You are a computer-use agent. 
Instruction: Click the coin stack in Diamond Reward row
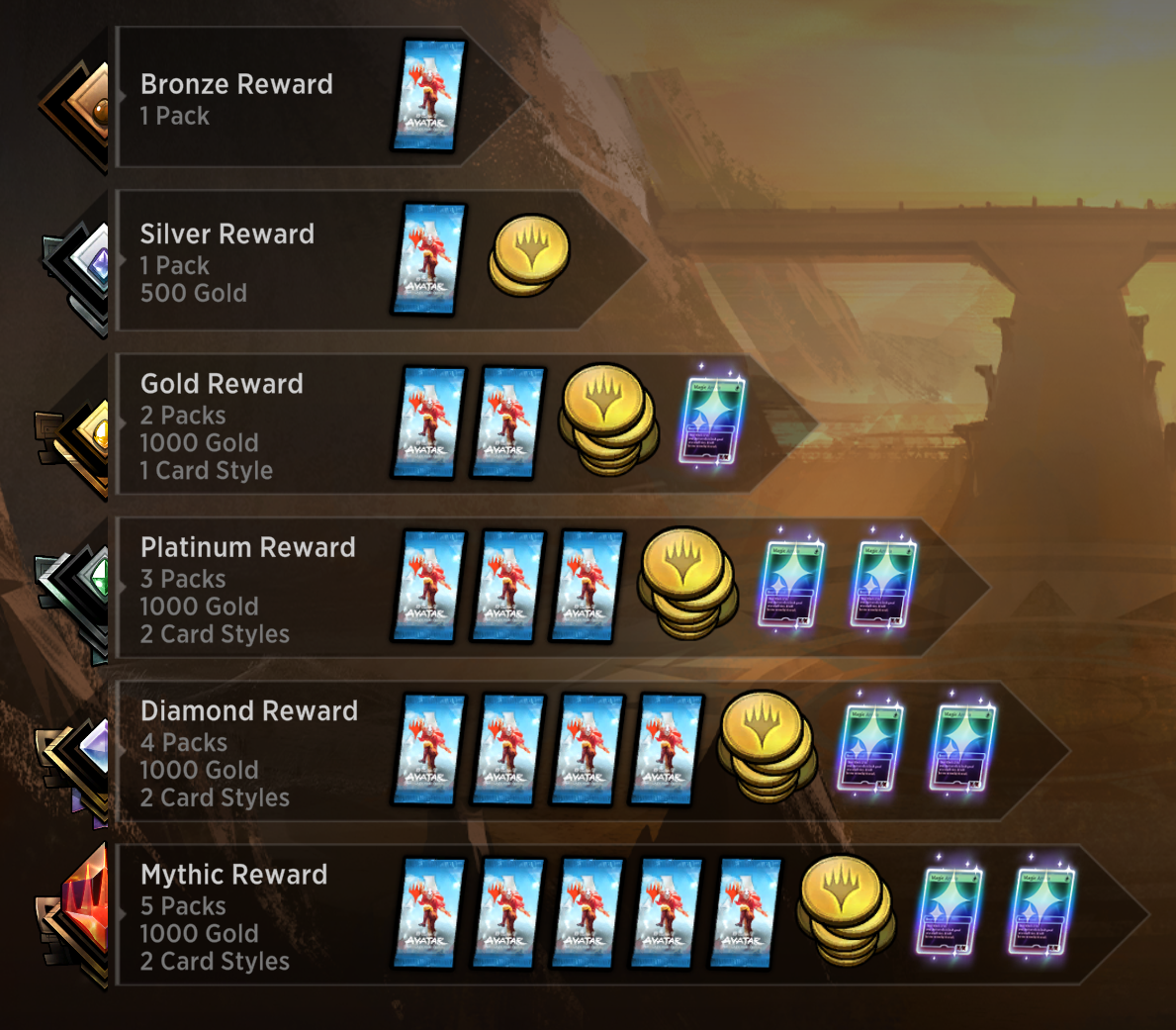[768, 746]
